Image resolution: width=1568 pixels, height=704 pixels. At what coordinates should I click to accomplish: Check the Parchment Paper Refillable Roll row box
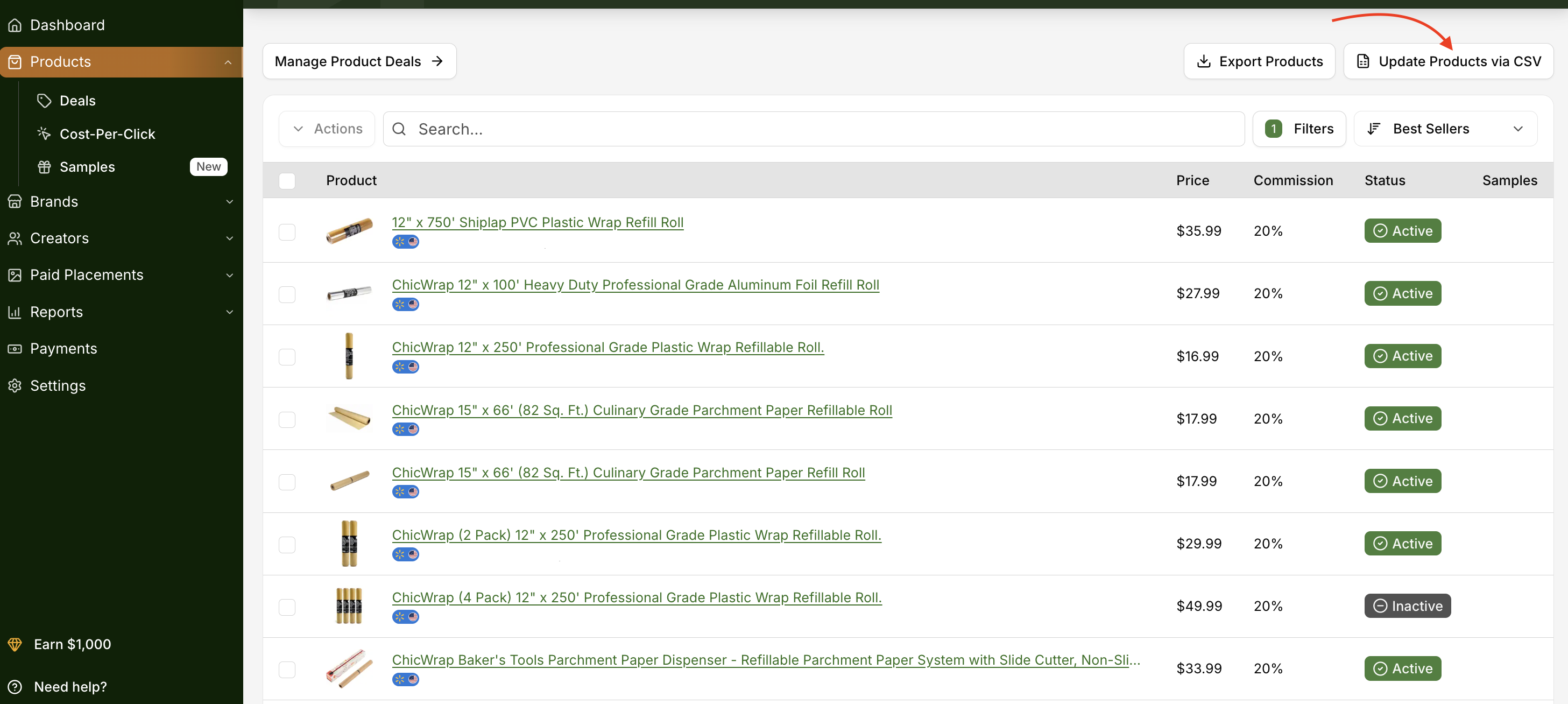click(287, 420)
